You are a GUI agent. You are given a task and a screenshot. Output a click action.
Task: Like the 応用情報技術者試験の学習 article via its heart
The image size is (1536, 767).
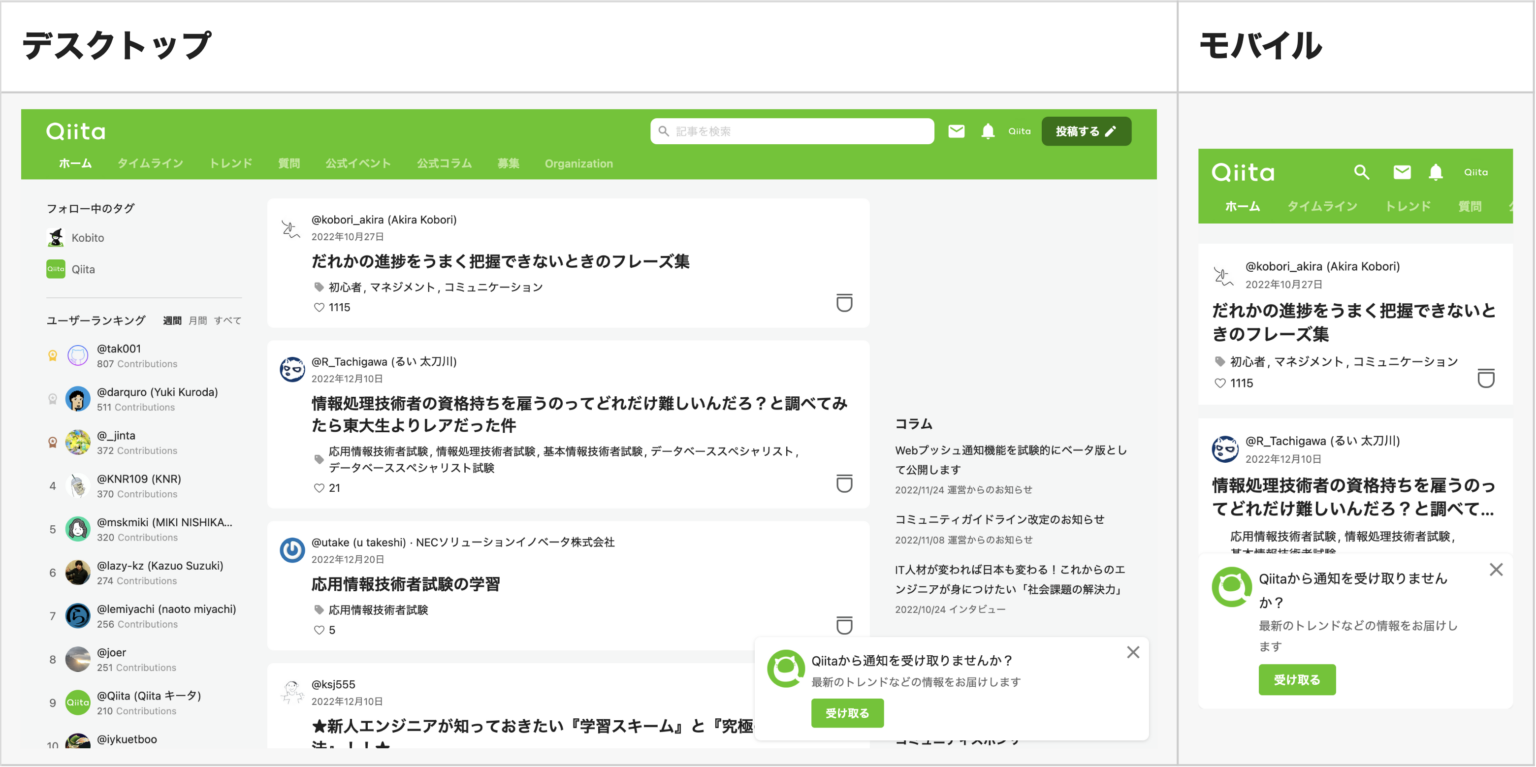point(318,629)
